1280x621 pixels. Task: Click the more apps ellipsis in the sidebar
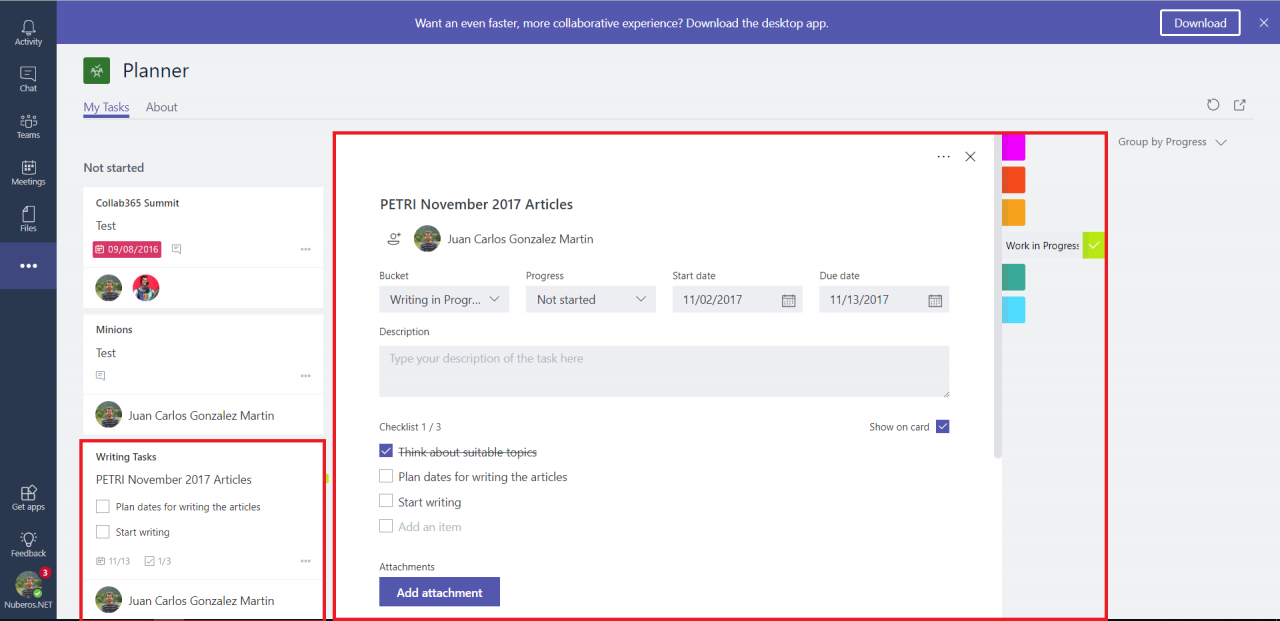pyautogui.click(x=28, y=266)
